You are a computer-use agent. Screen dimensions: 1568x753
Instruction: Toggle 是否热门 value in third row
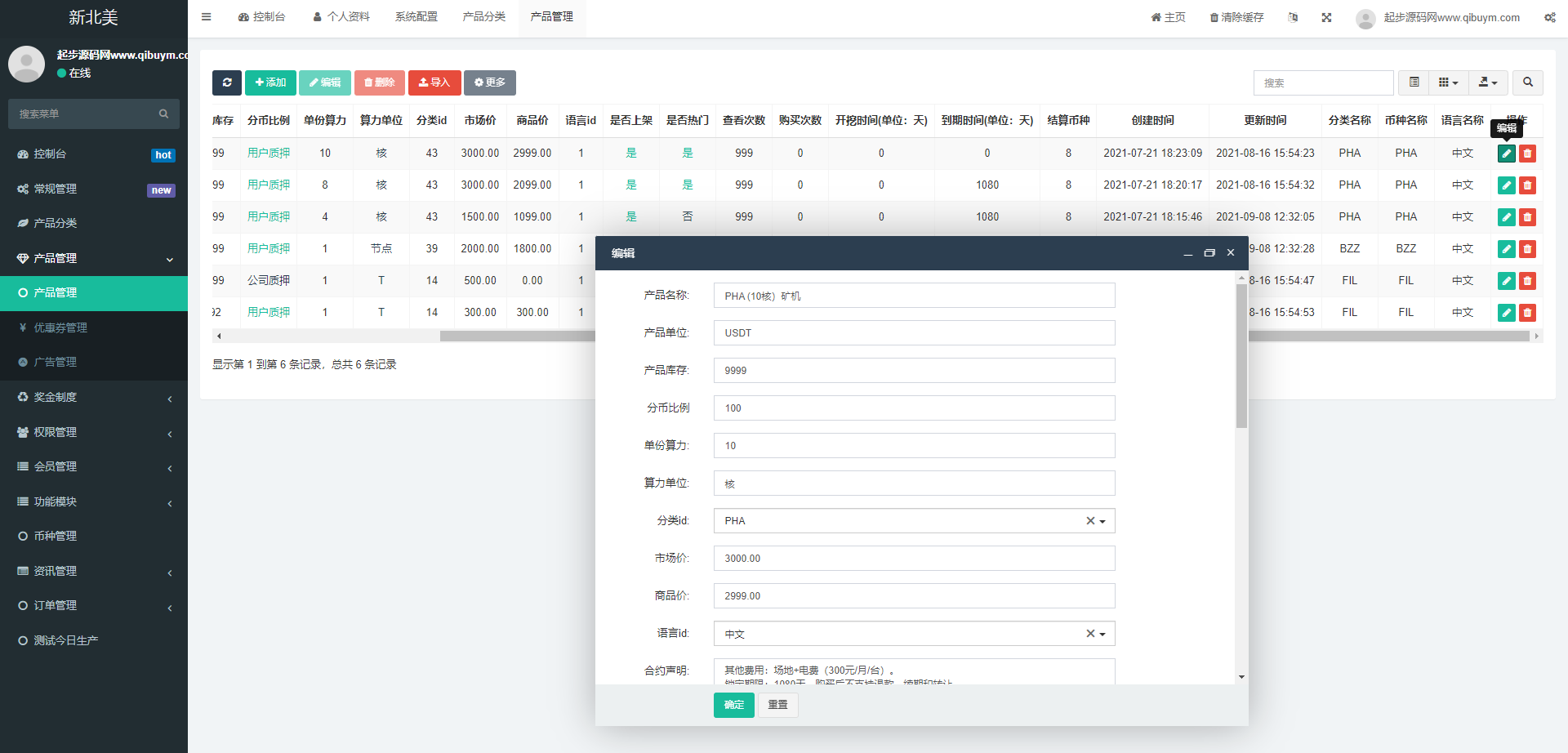688,217
